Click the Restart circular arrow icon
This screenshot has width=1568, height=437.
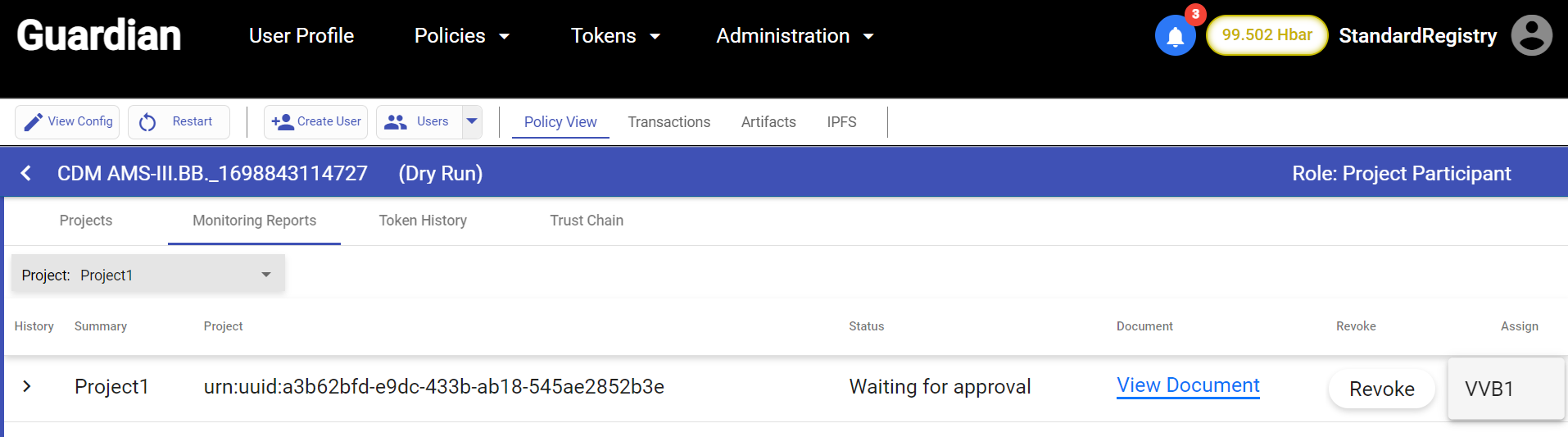(x=147, y=122)
